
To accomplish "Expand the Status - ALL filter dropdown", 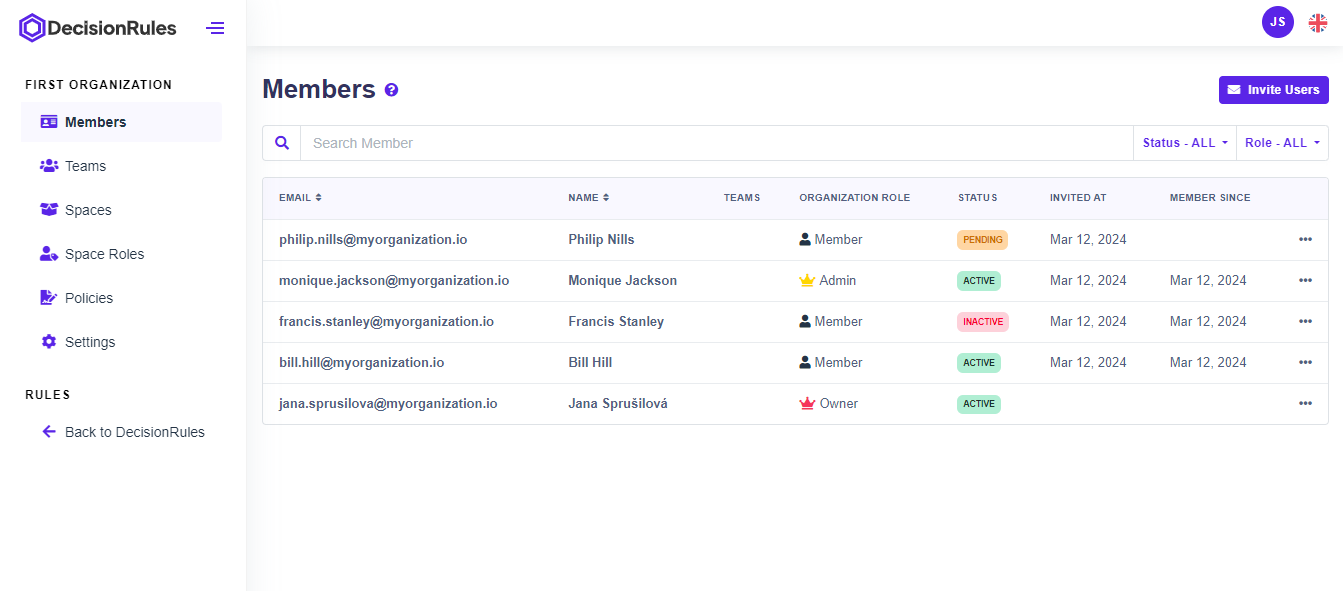I will click(1184, 143).
